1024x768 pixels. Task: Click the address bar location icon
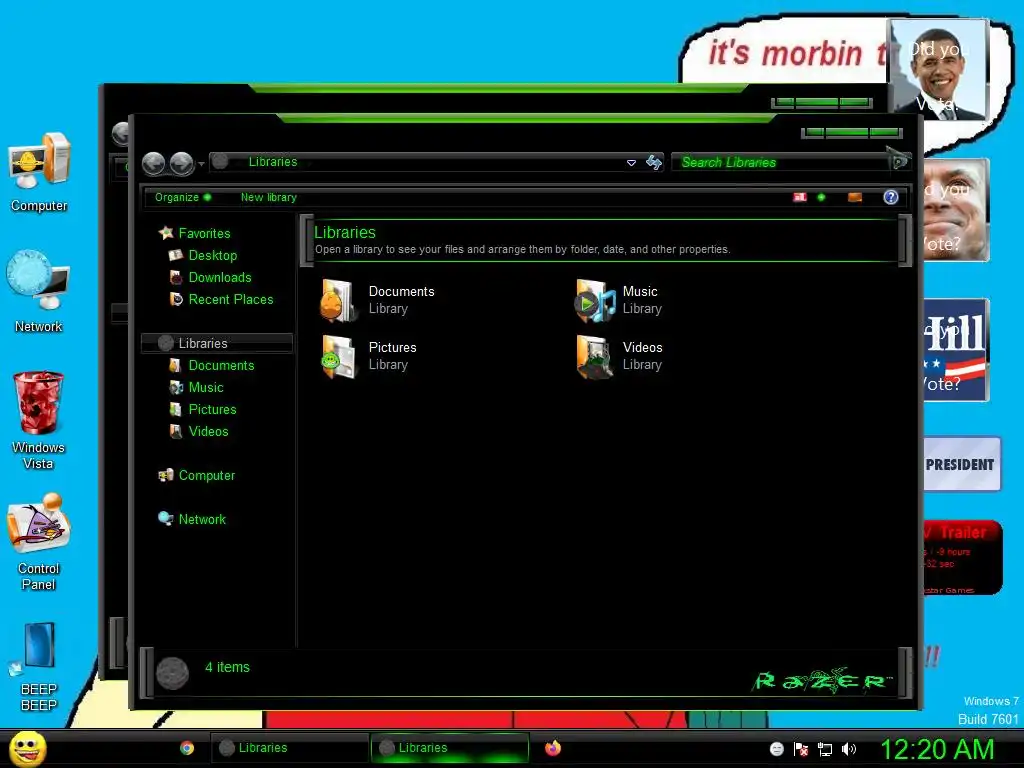pyautogui.click(x=221, y=161)
